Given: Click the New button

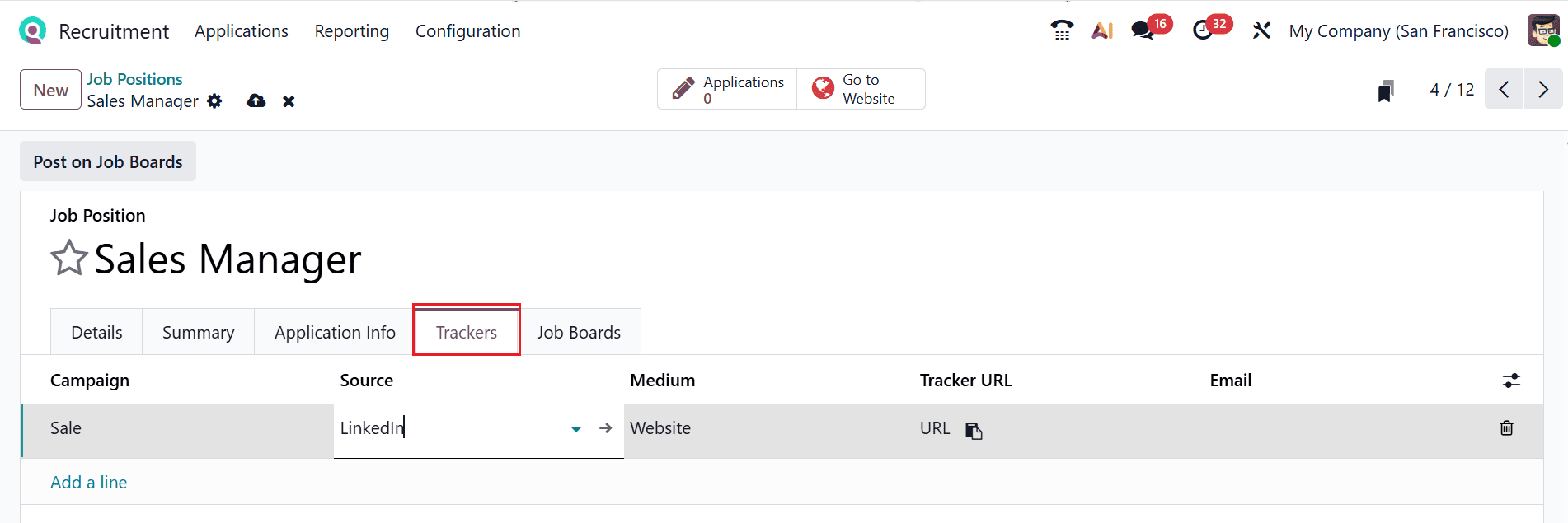Looking at the screenshot, I should pos(49,90).
